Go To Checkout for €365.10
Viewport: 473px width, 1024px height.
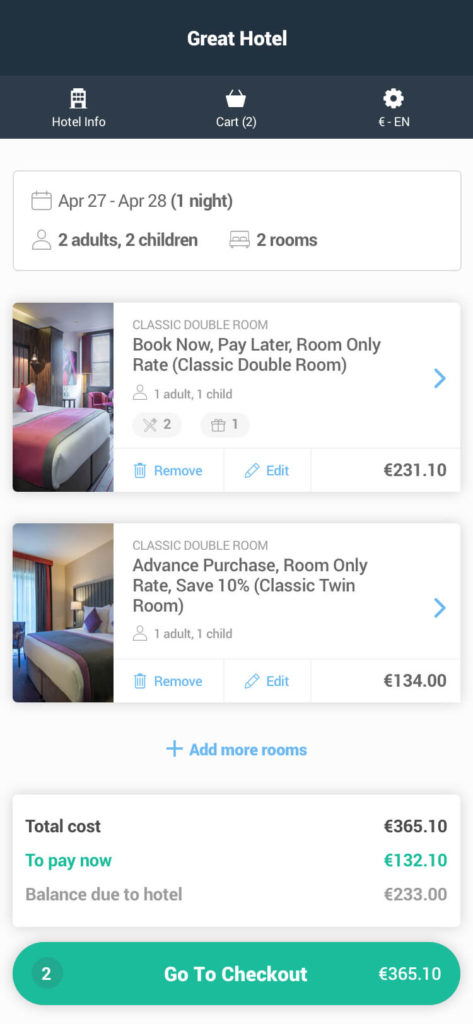point(236,974)
